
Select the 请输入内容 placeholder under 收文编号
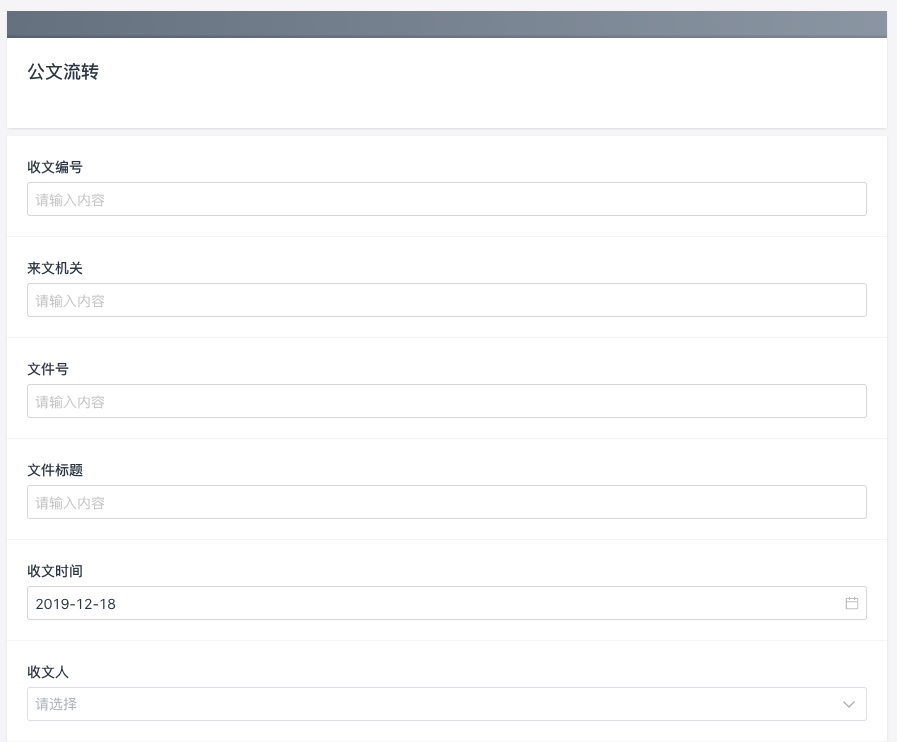click(70, 200)
